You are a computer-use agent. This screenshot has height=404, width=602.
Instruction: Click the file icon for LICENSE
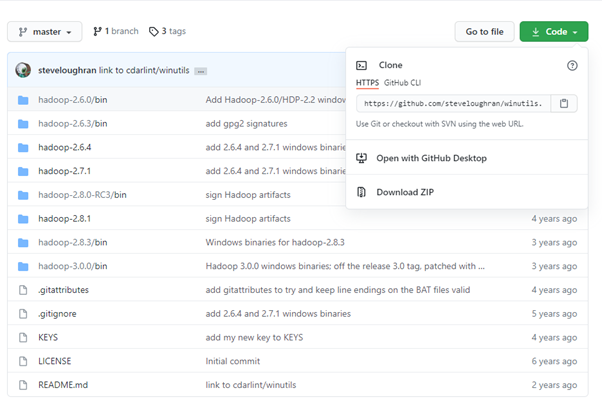23,362
